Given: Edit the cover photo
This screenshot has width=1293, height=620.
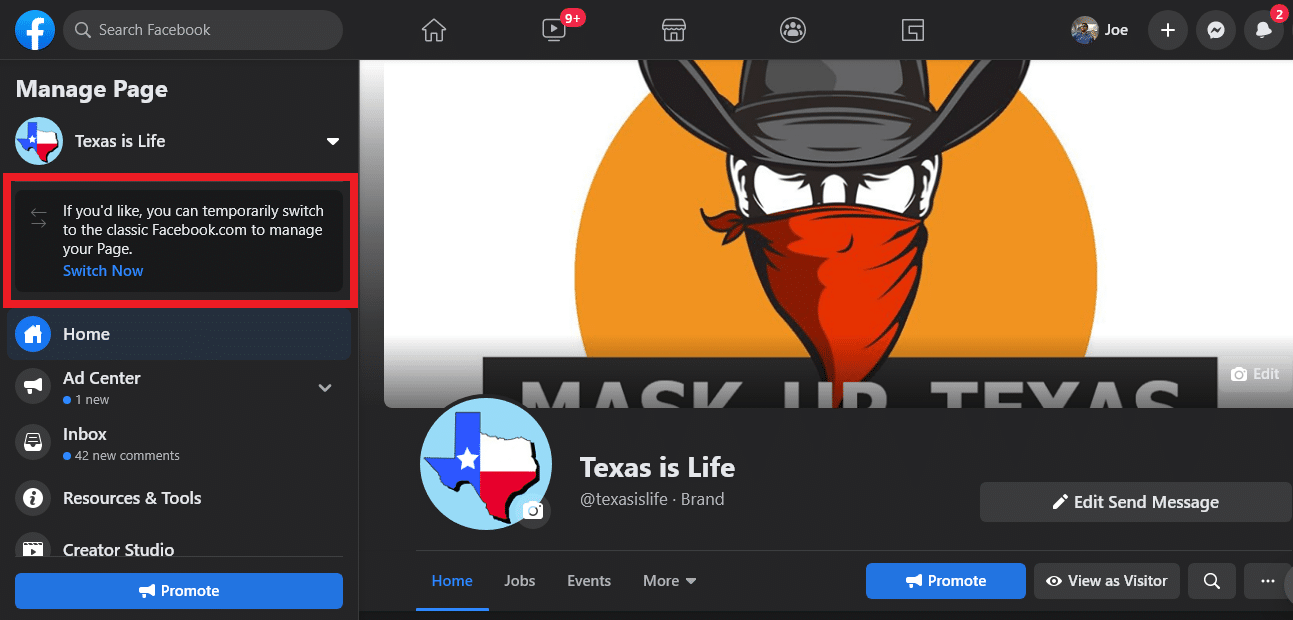Looking at the screenshot, I should [x=1256, y=374].
